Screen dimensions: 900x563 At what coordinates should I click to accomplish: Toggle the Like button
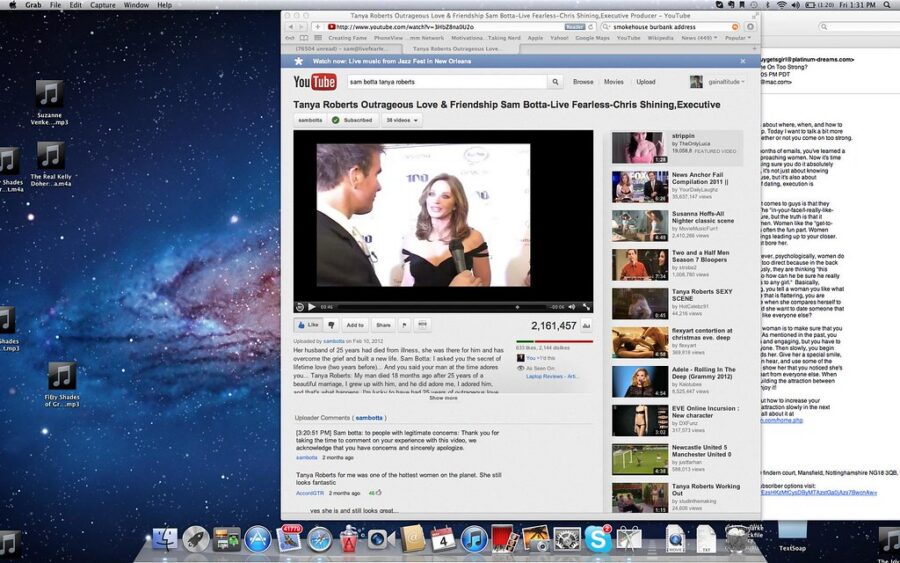(x=308, y=325)
